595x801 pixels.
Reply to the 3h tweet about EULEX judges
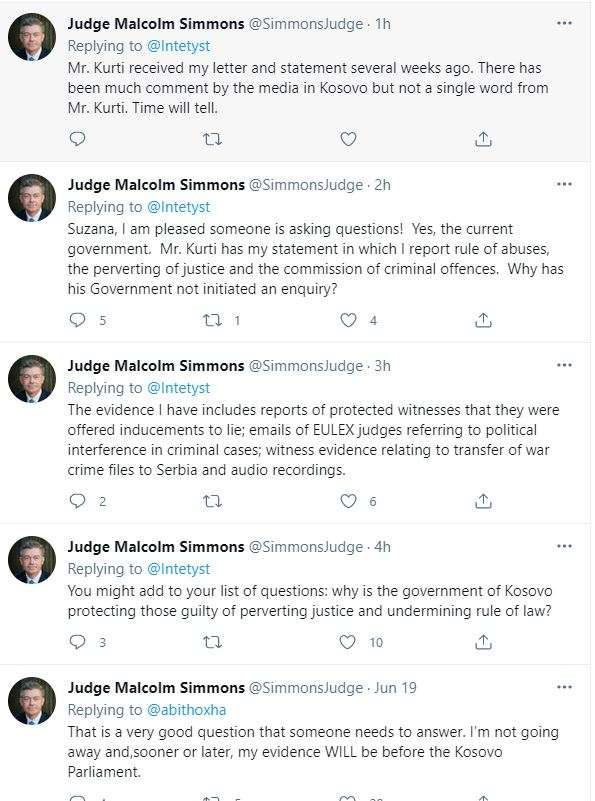coord(77,501)
